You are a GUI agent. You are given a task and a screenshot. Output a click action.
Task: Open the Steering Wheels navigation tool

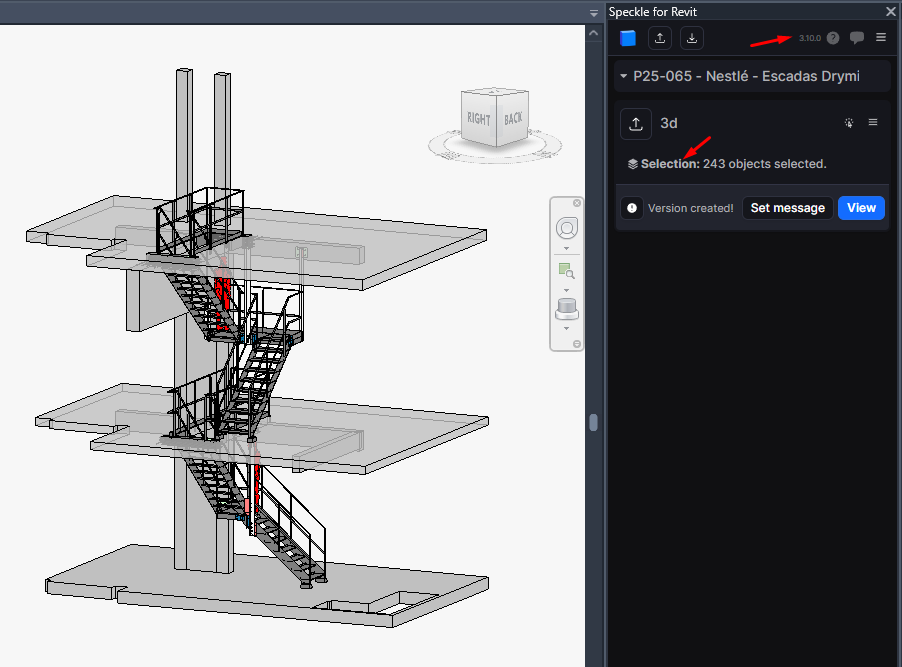coord(566,226)
